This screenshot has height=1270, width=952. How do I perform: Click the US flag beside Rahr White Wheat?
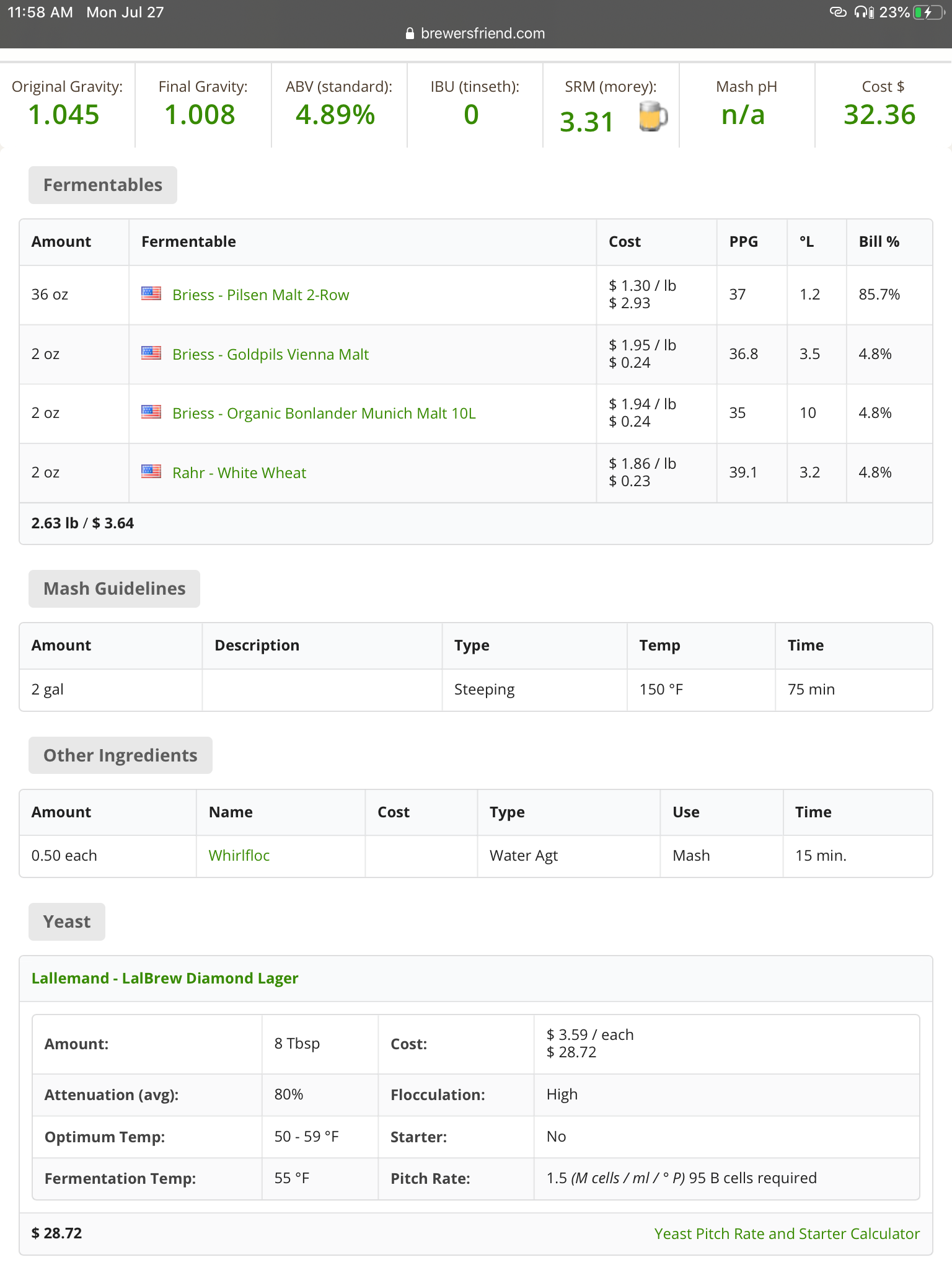(x=151, y=471)
